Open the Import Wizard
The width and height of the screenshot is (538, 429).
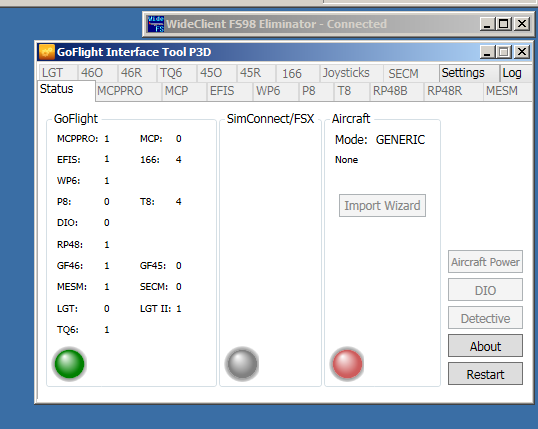382,206
